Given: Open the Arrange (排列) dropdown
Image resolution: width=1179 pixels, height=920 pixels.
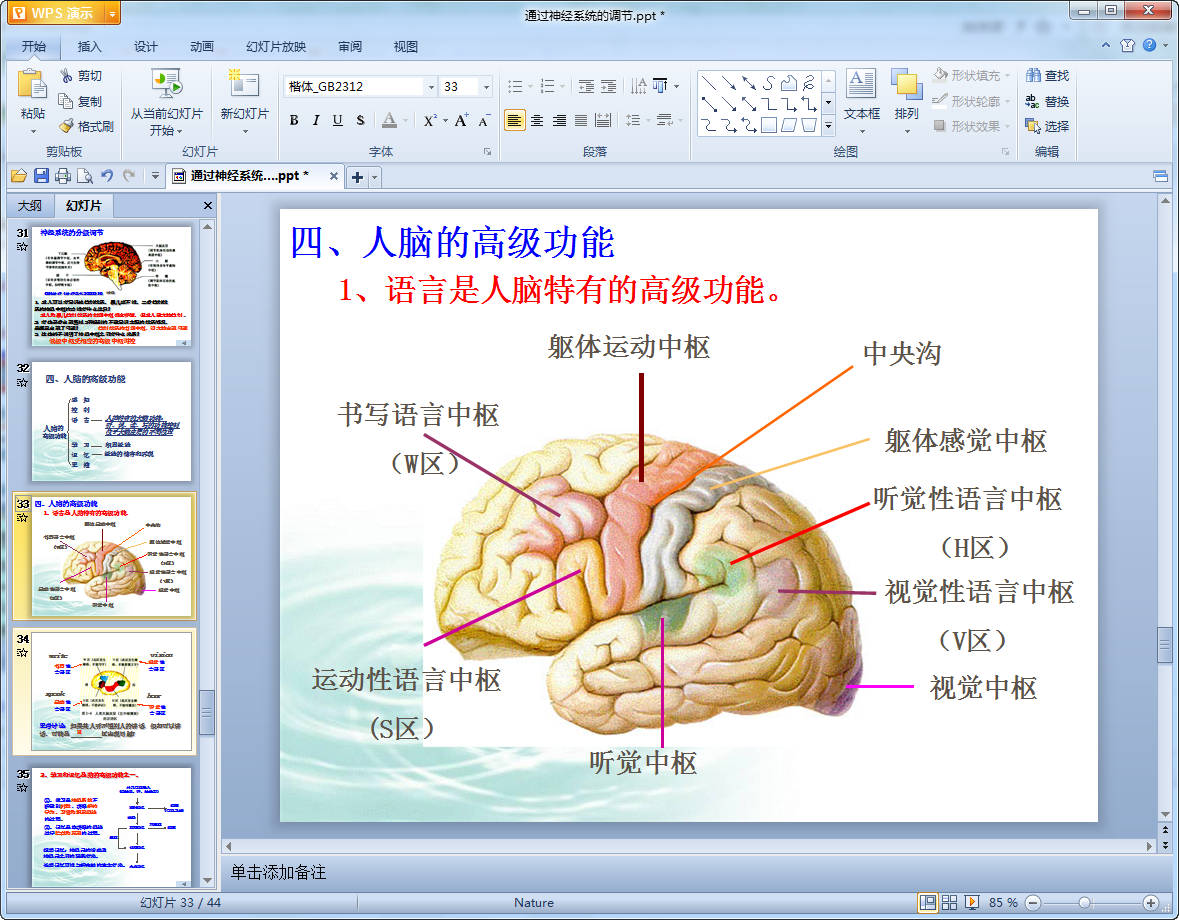Looking at the screenshot, I should pos(907,103).
